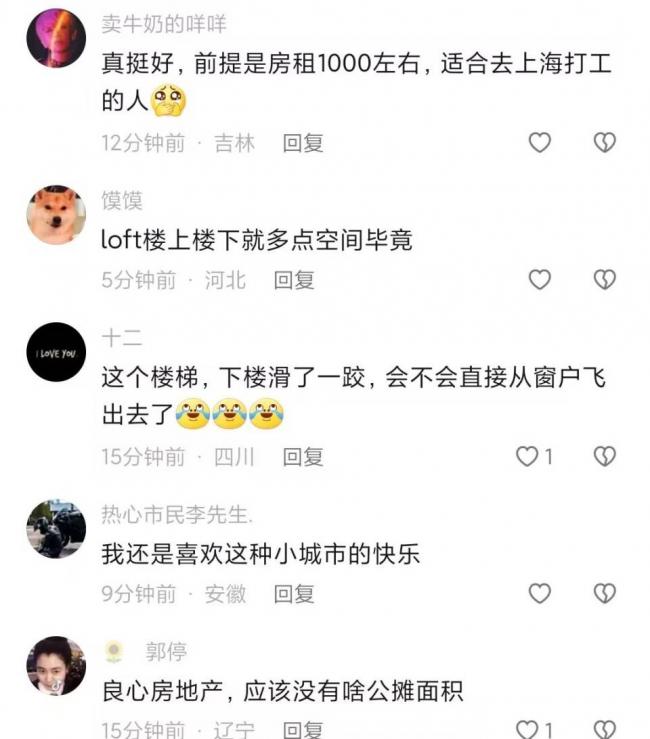This screenshot has height=739, width=650.
Task: Like the 这个楼梯 comment by 十二
Action: click(527, 456)
